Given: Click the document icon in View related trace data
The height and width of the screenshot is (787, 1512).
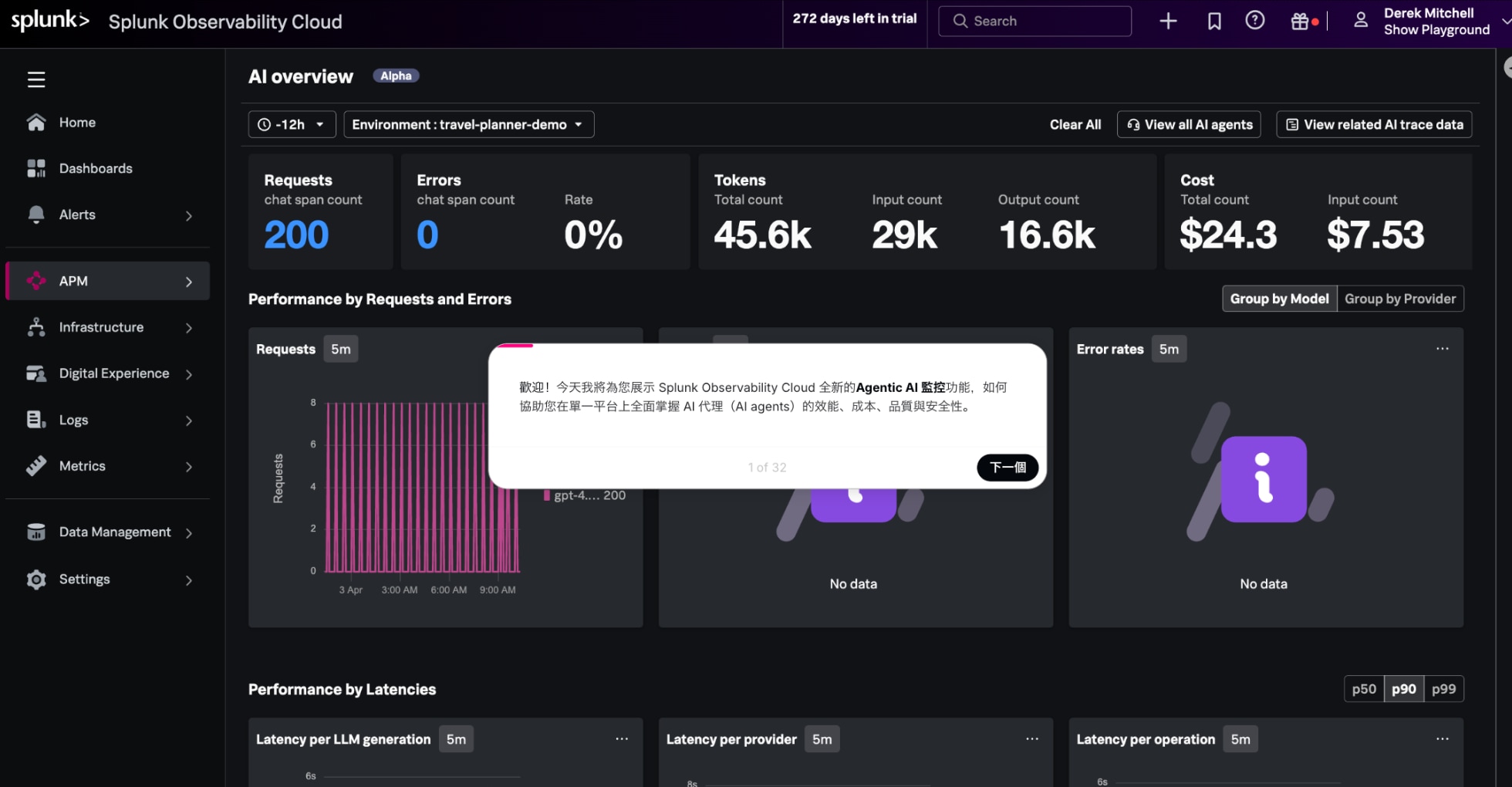Looking at the screenshot, I should tap(1292, 125).
